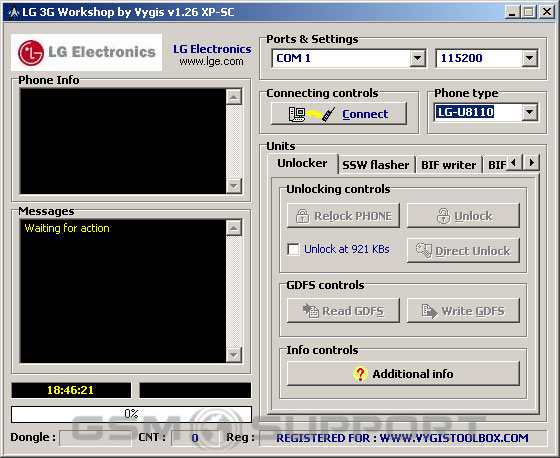Close the LG 3G Workshop window

547,12
